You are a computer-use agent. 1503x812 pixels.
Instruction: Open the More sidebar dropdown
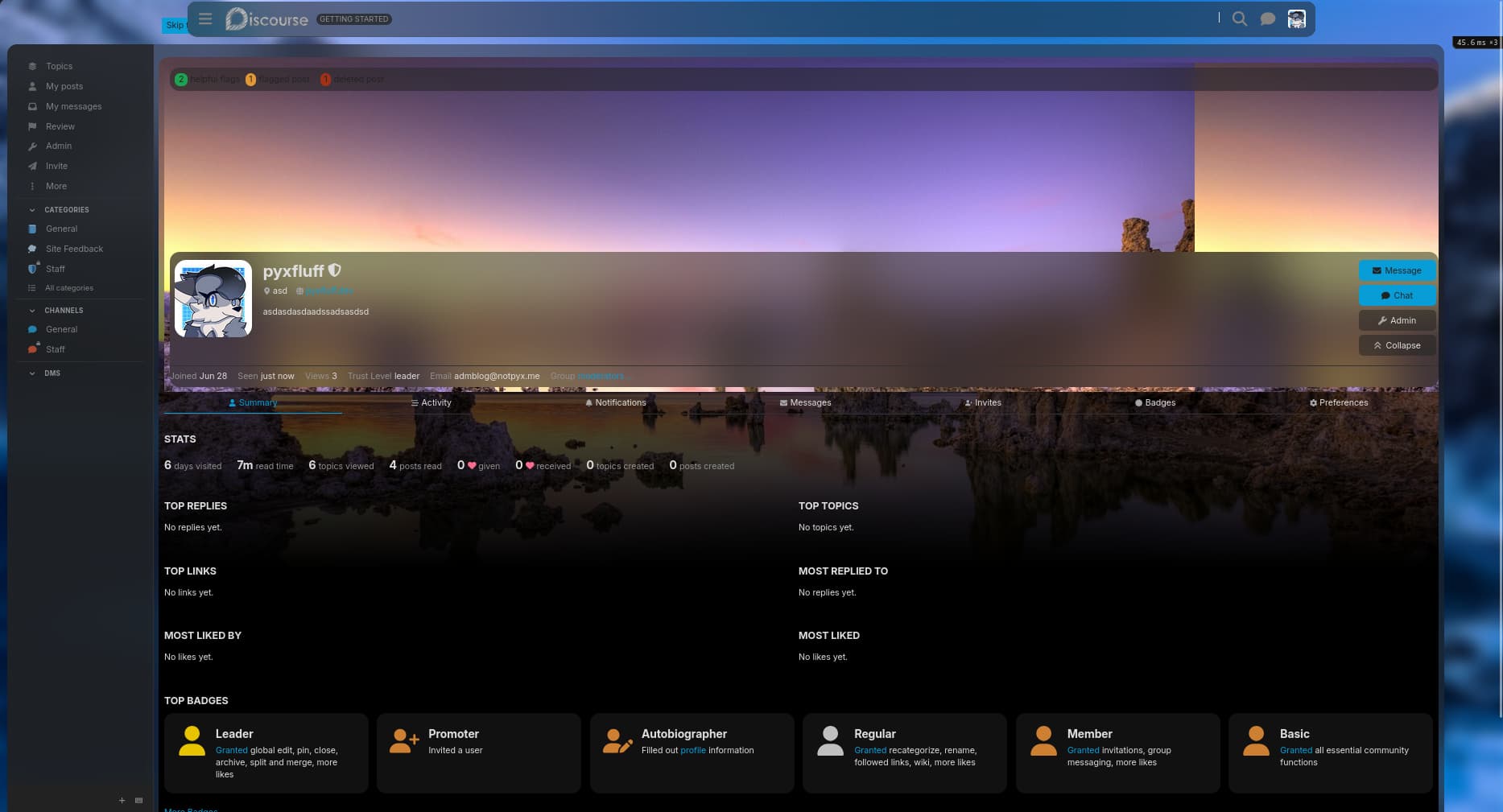tap(56, 186)
